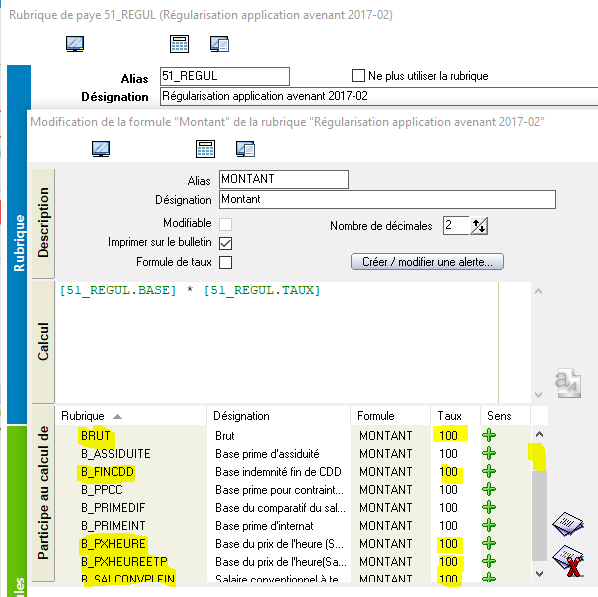598x597 pixels.
Task: Switch to the Description vertical tab
Action: point(43,223)
